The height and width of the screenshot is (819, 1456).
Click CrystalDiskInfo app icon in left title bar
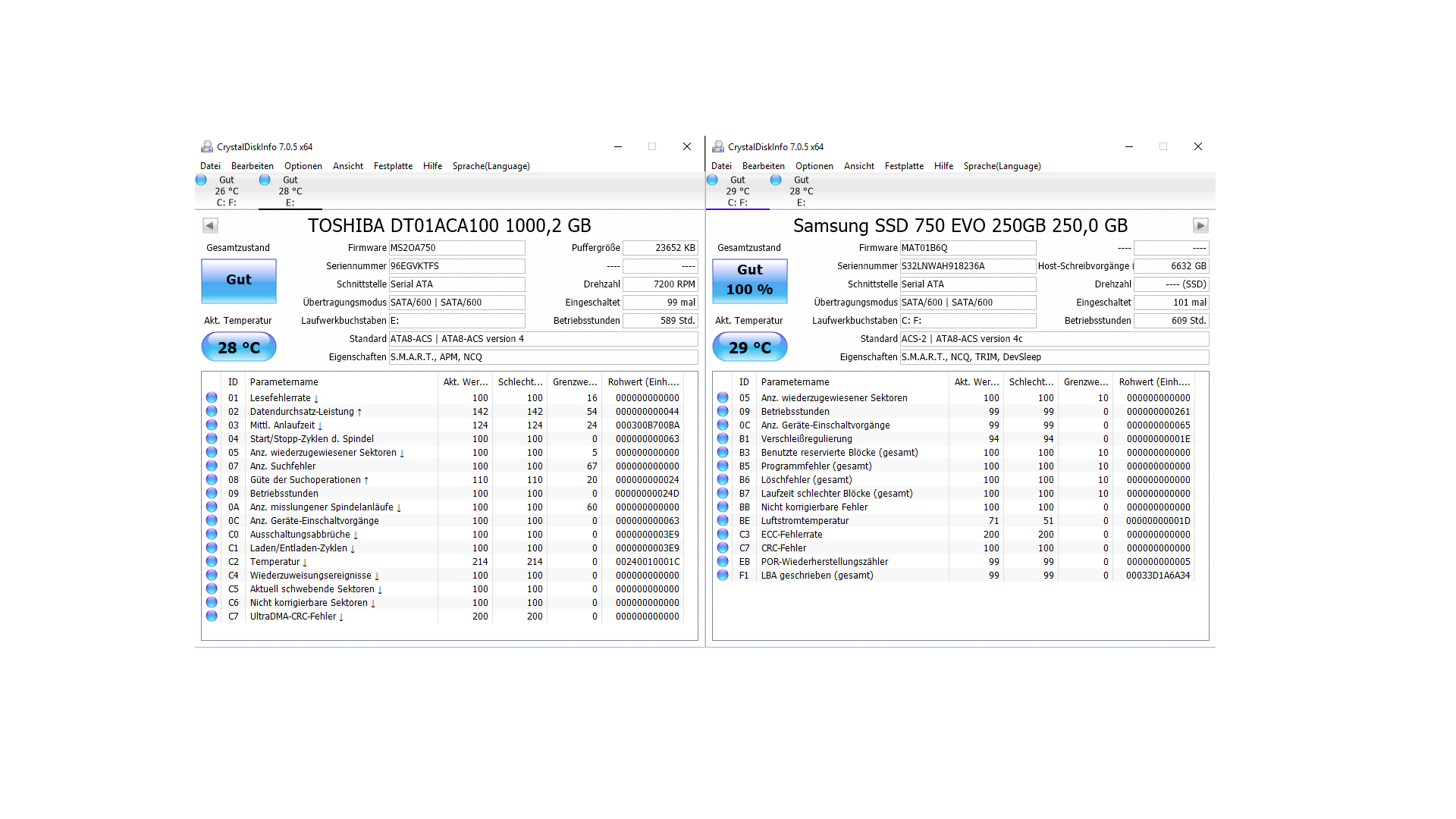[x=206, y=146]
